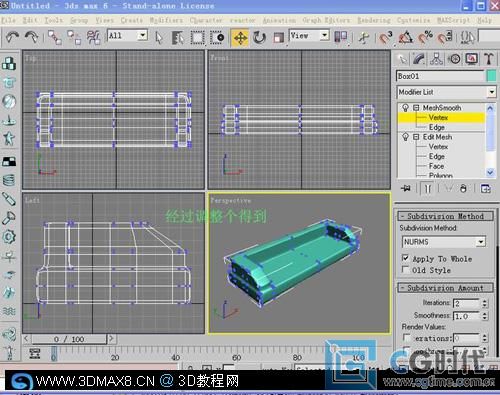Open the NURMS subdivision method dropdown
Image resolution: width=500 pixels, height=395 pixels.
pos(444,242)
